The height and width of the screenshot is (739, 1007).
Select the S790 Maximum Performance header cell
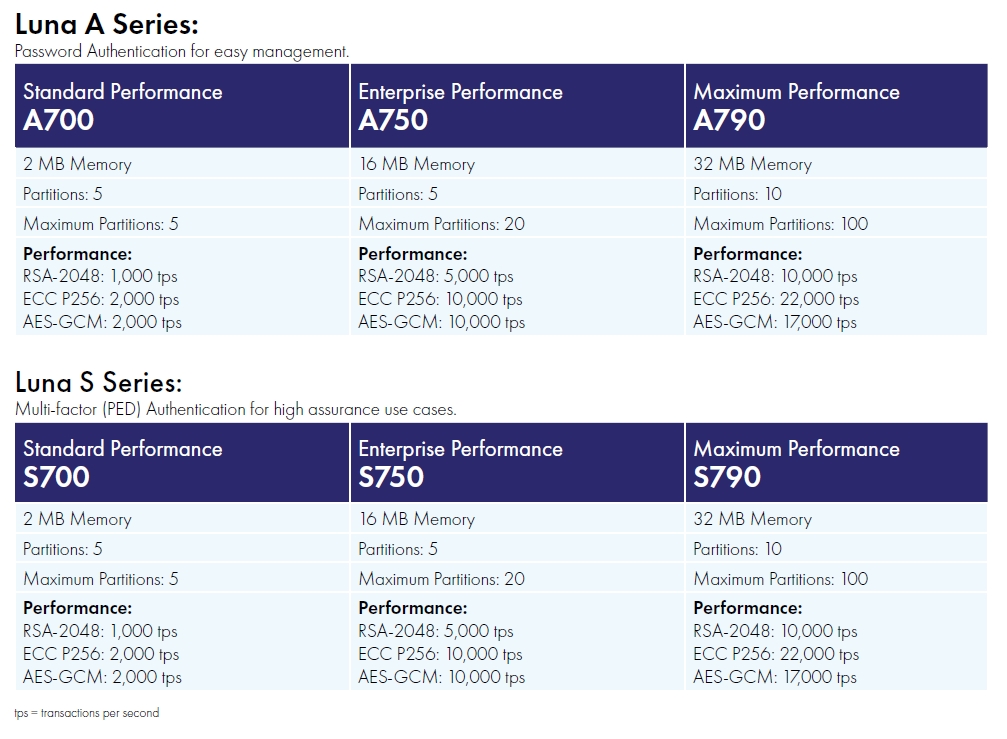pos(836,462)
